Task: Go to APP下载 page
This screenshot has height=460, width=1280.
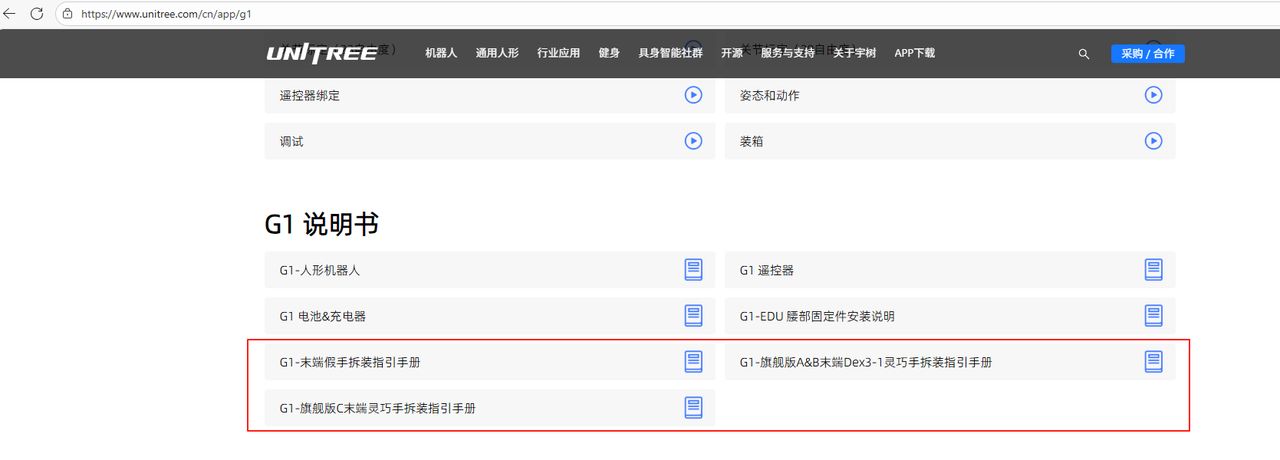Action: point(915,53)
